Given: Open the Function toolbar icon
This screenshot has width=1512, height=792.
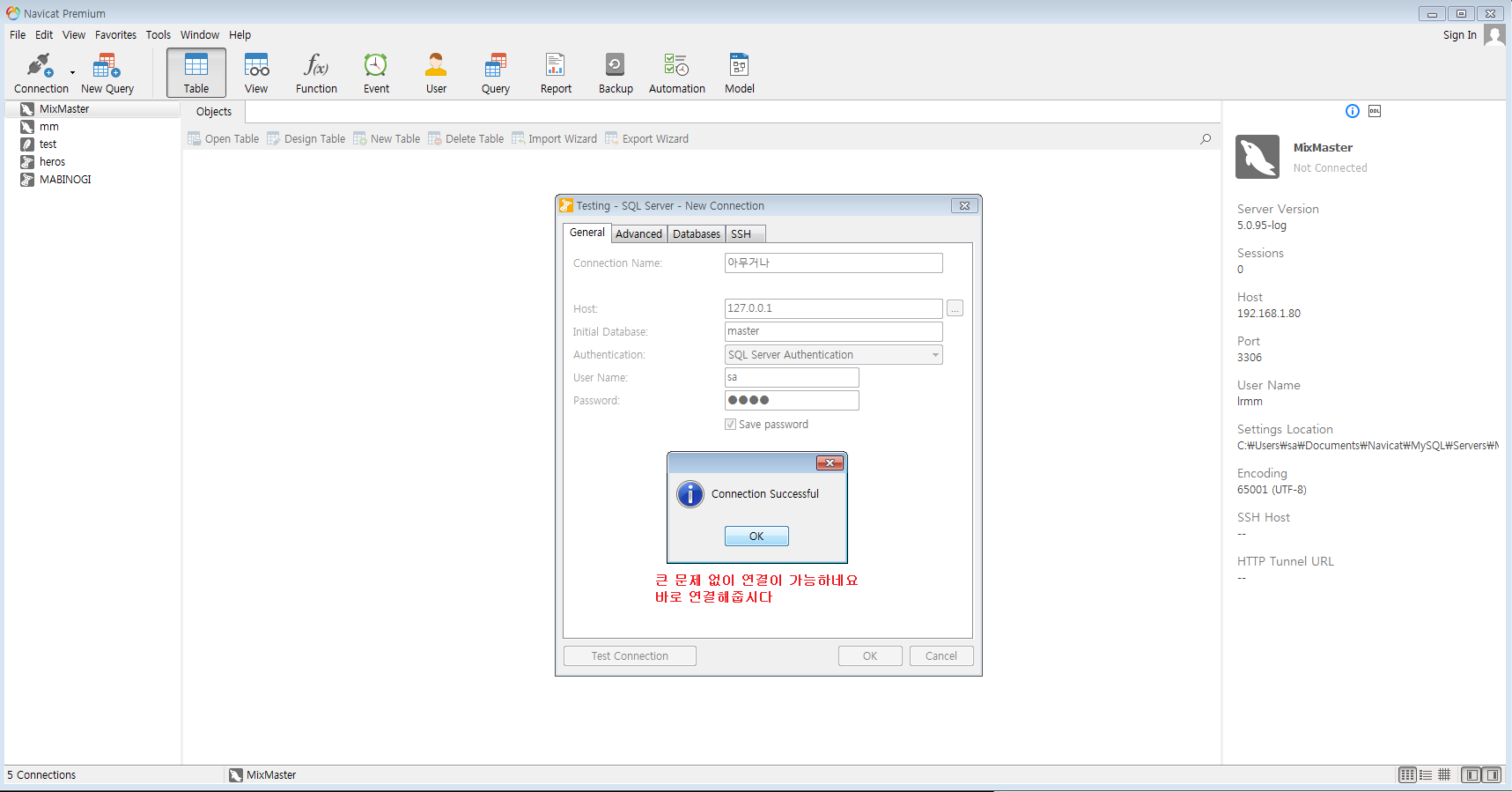Looking at the screenshot, I should click(x=316, y=72).
